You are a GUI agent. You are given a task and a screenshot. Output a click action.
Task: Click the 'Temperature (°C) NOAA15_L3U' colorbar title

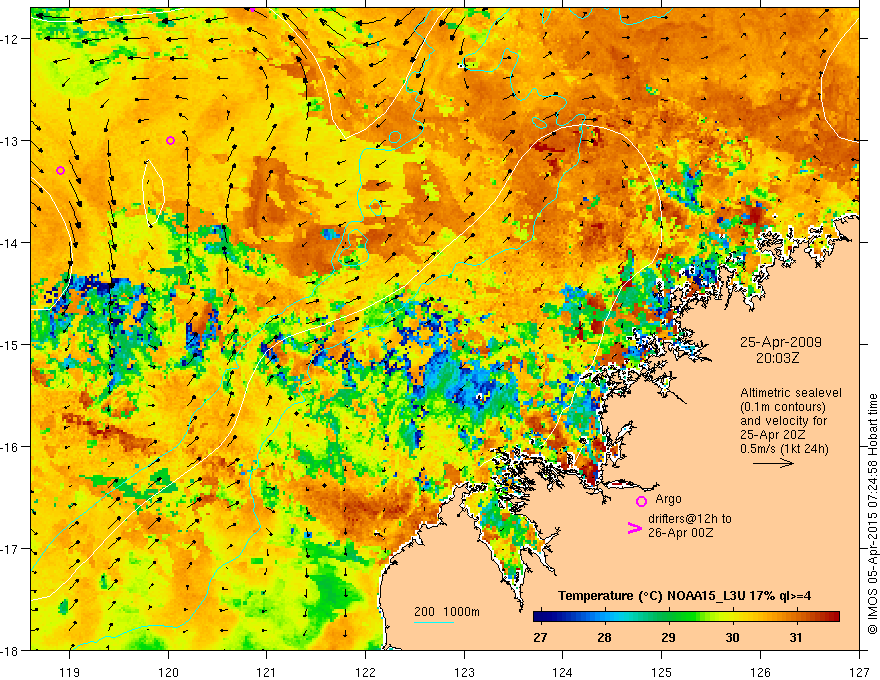(x=652, y=596)
